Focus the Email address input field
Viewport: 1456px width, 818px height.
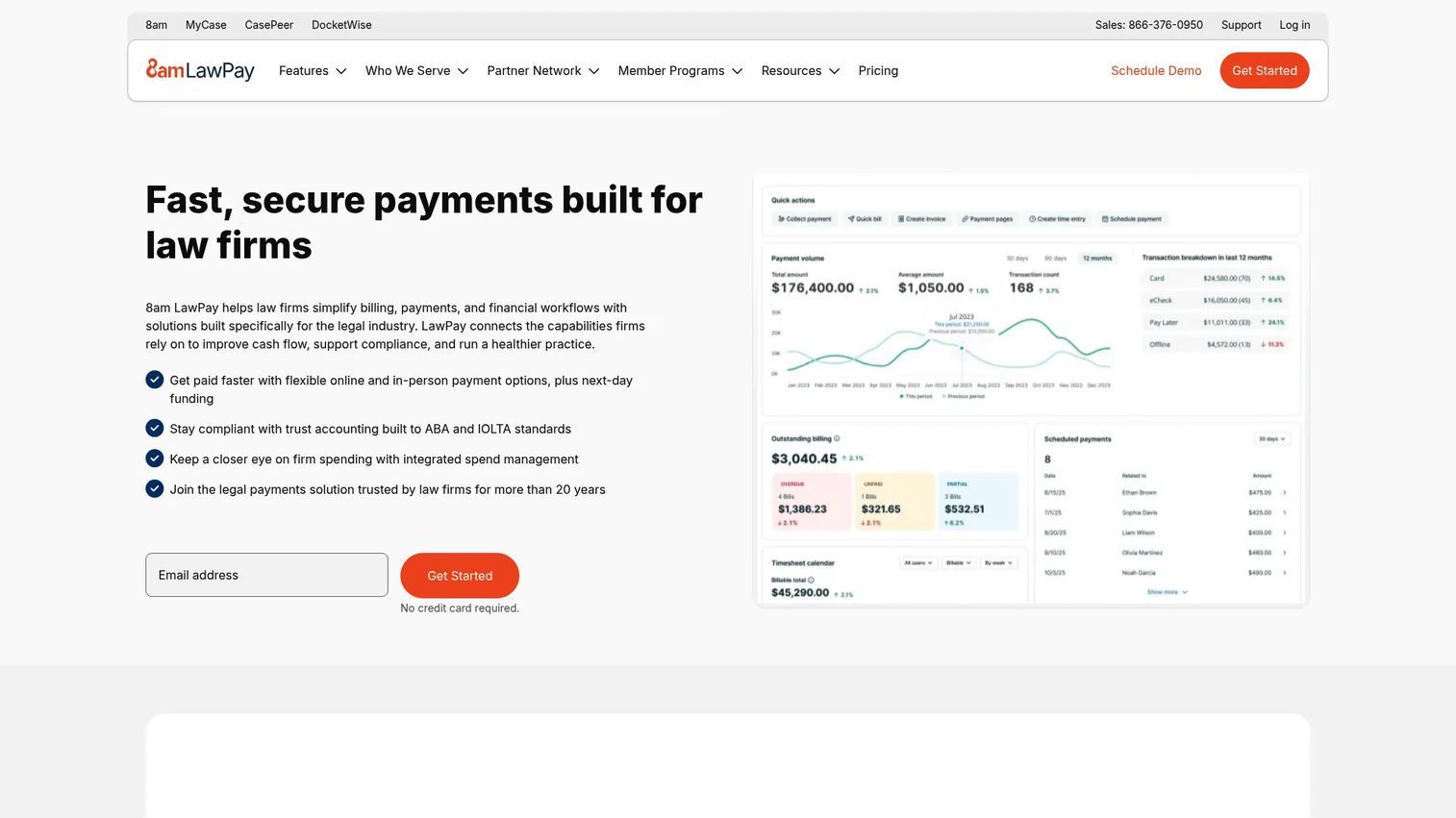point(266,575)
